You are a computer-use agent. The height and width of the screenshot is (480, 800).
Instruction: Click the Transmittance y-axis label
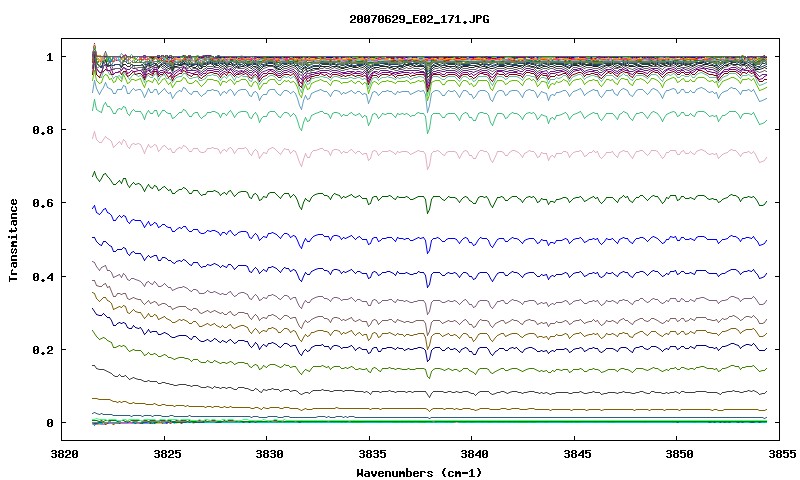13,240
